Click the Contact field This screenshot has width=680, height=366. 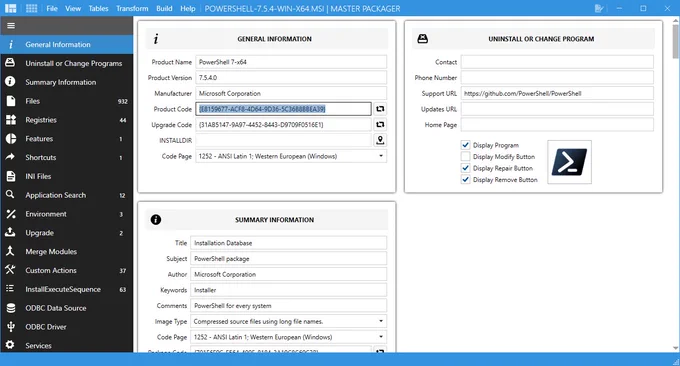click(557, 62)
